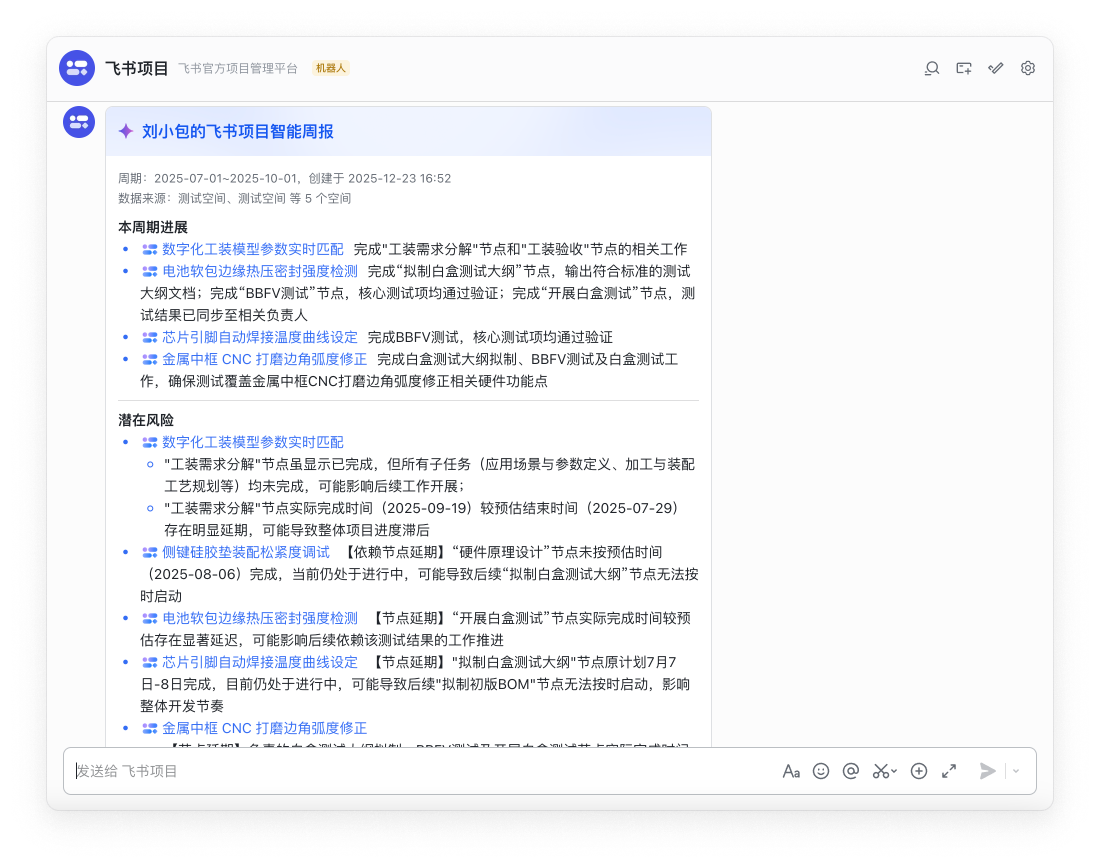Click the 机器人 tag in header

(x=331, y=68)
